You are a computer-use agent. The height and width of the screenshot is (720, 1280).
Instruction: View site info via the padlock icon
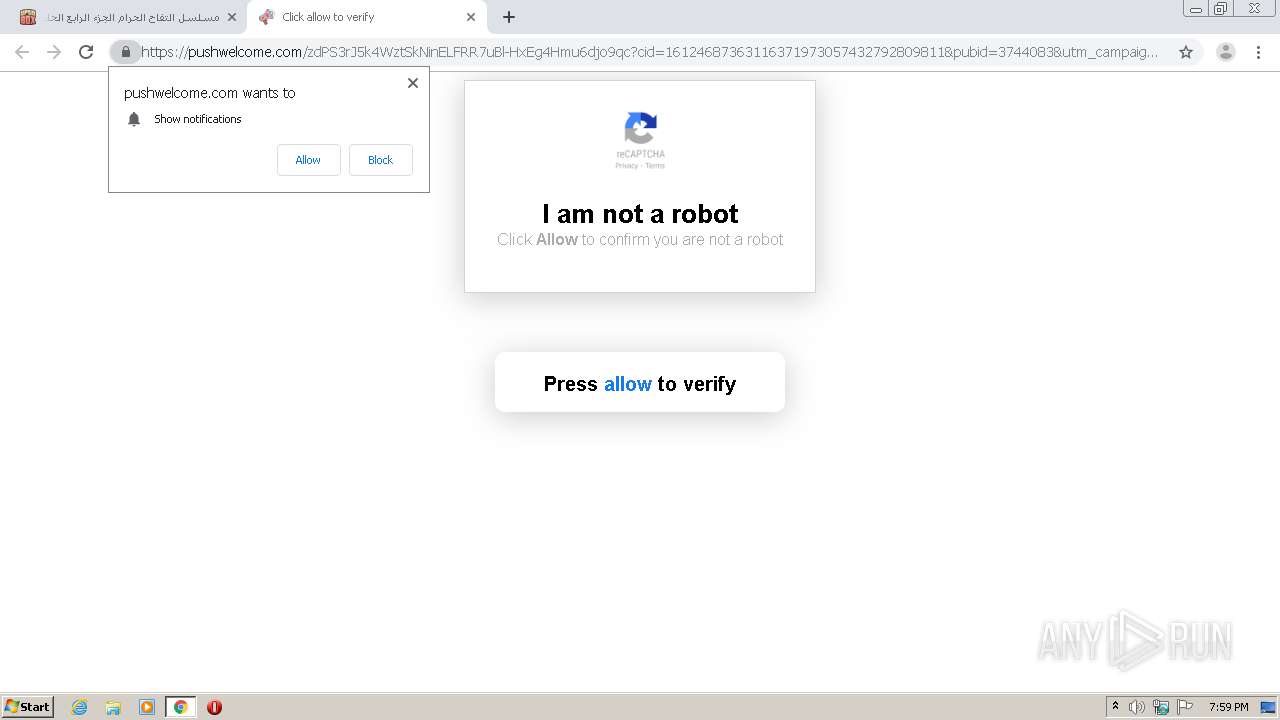(125, 52)
